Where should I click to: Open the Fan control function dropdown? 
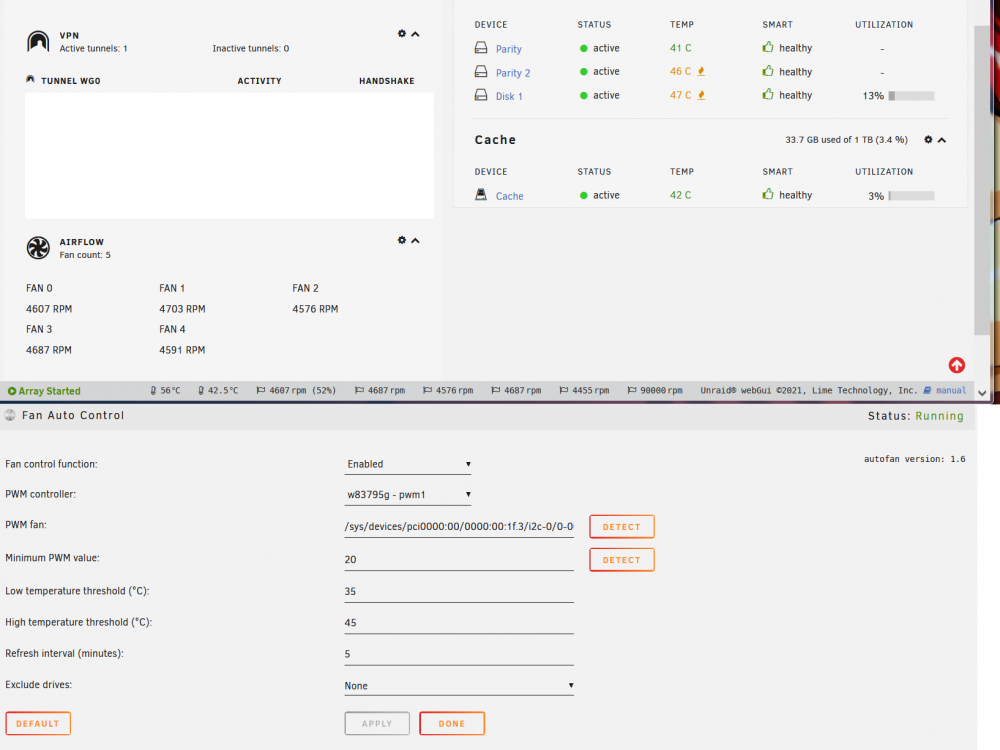point(408,464)
